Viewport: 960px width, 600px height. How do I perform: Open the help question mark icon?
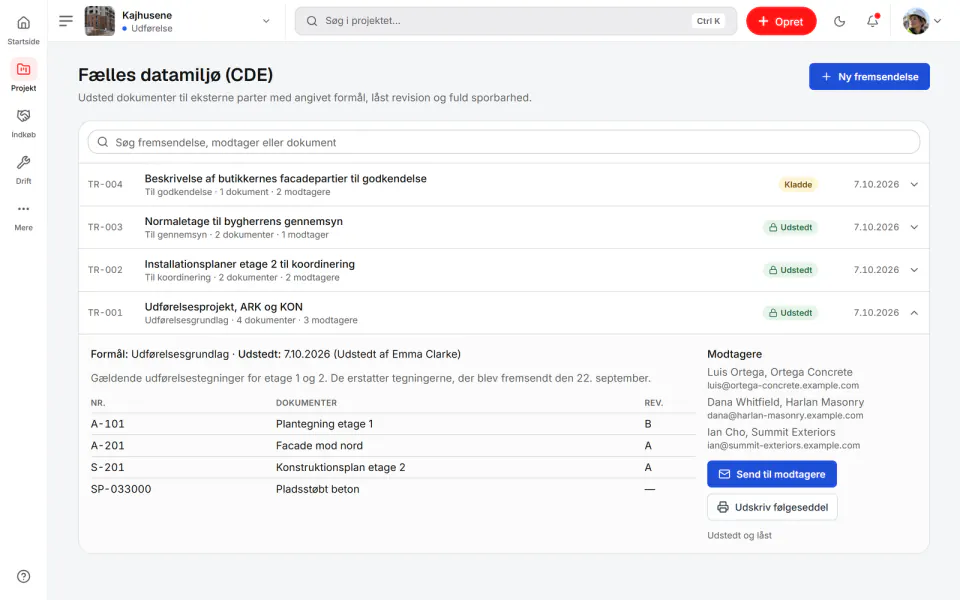23,576
